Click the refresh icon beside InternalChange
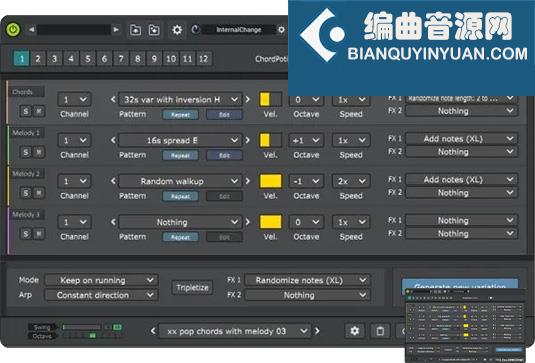535x363 pixels. 196,29
